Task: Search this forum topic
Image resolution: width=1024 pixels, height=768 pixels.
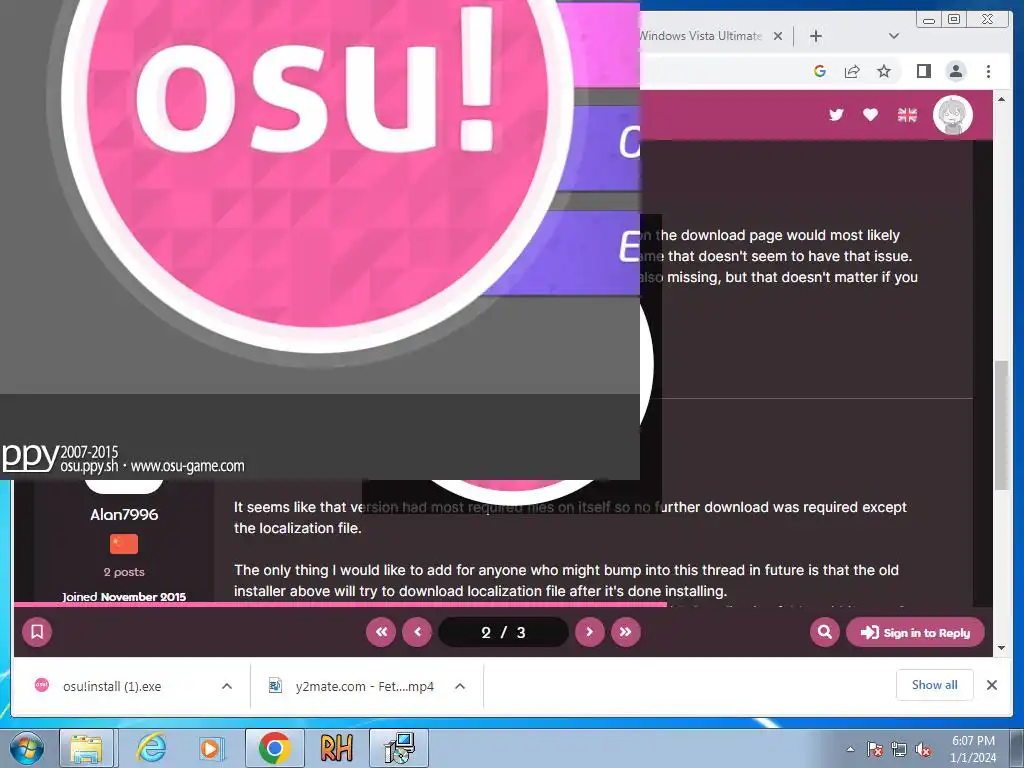Action: (825, 632)
